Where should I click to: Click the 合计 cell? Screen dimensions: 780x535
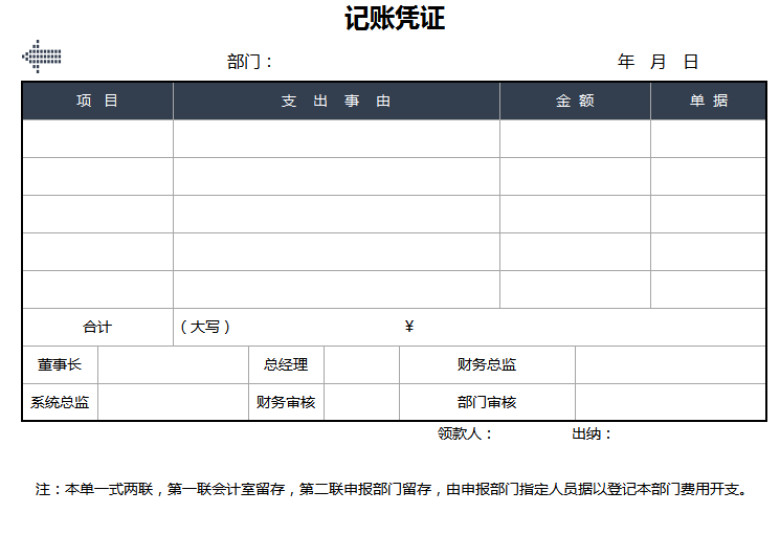pyautogui.click(x=98, y=327)
